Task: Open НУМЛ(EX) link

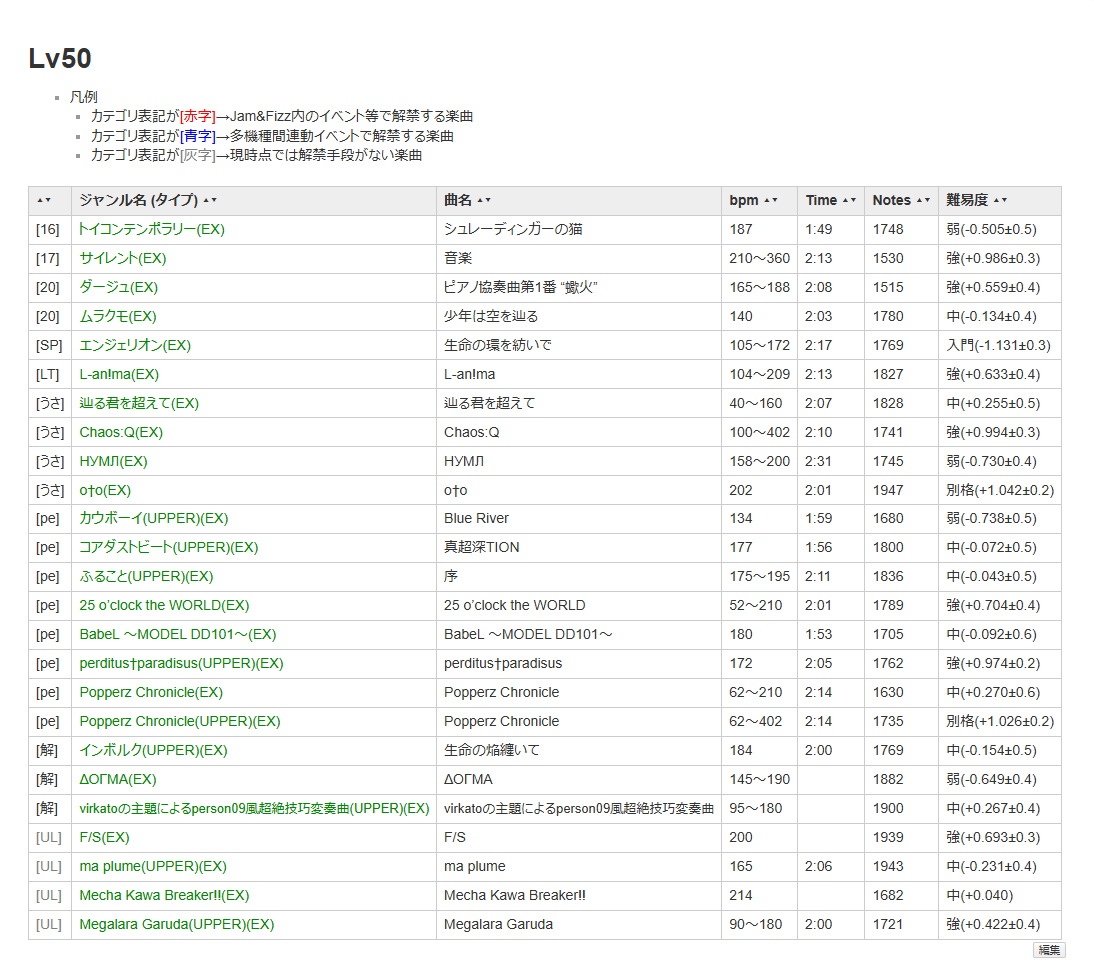Action: (x=113, y=461)
